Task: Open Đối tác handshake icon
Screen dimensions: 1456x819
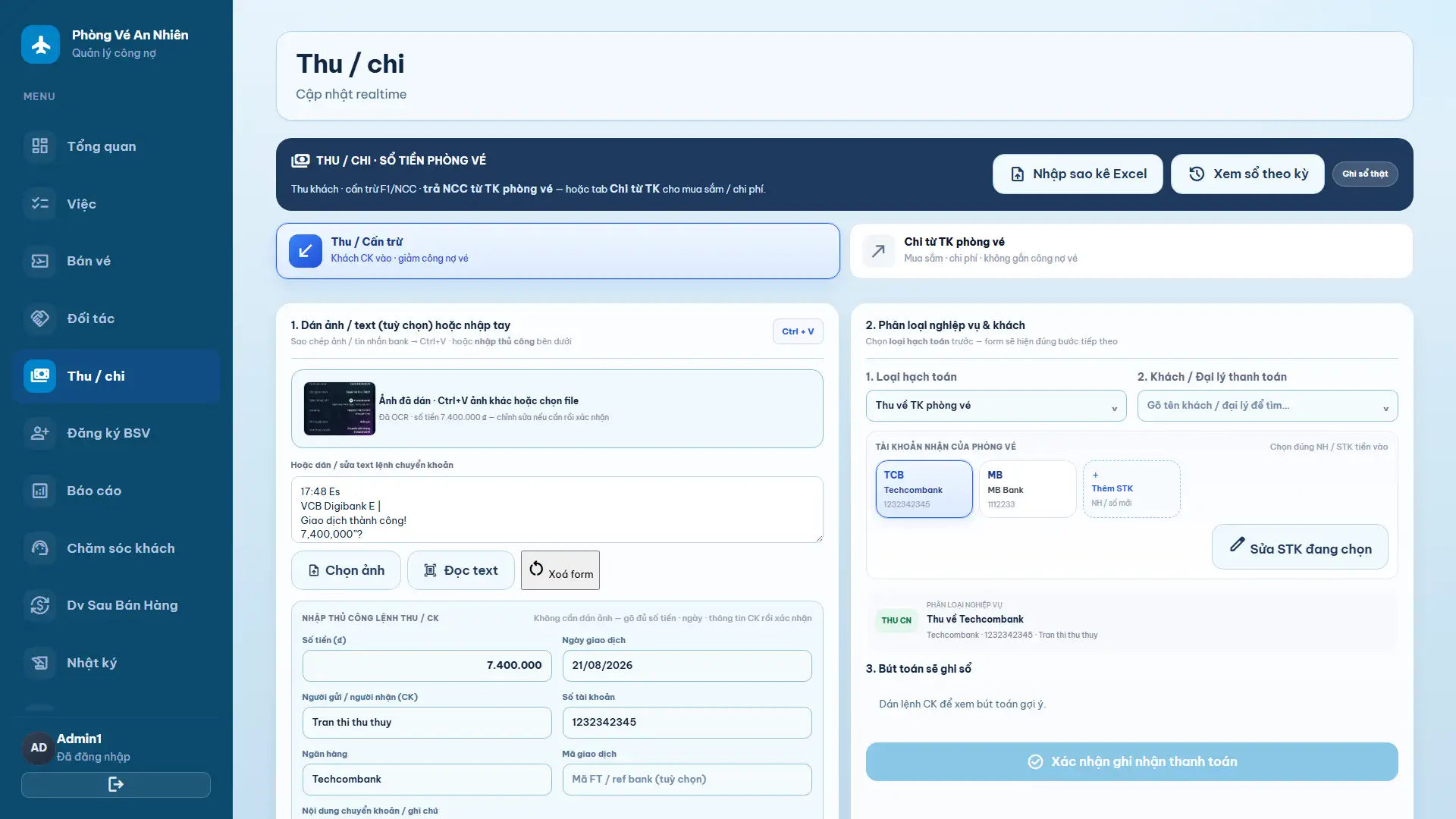Action: (39, 318)
